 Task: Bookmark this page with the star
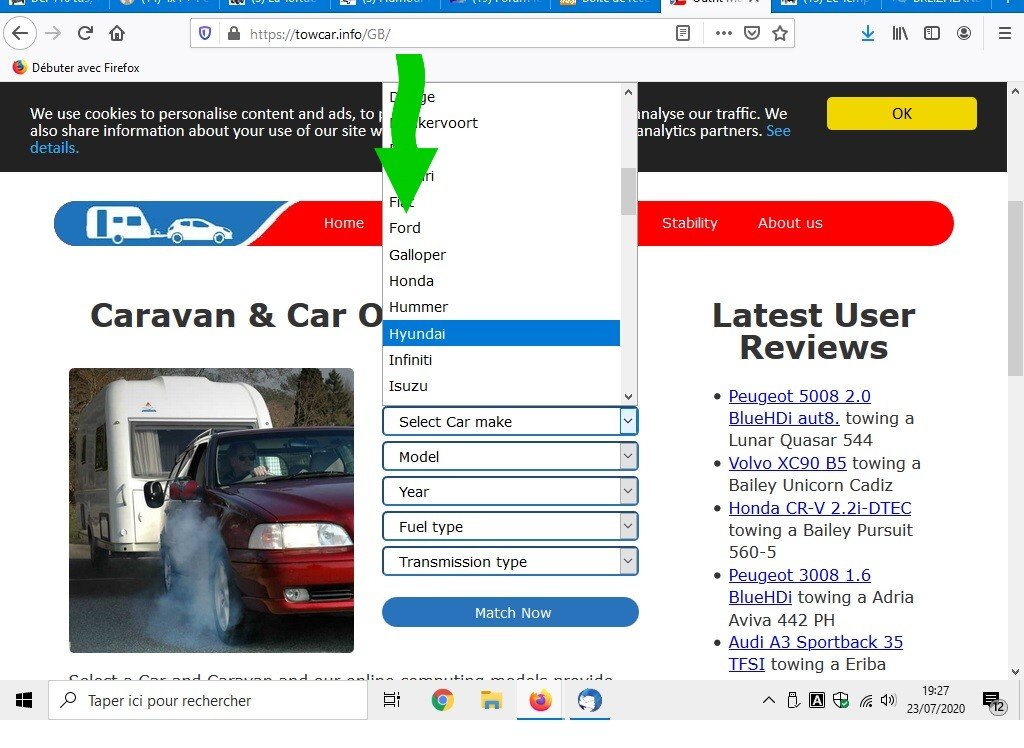780,33
